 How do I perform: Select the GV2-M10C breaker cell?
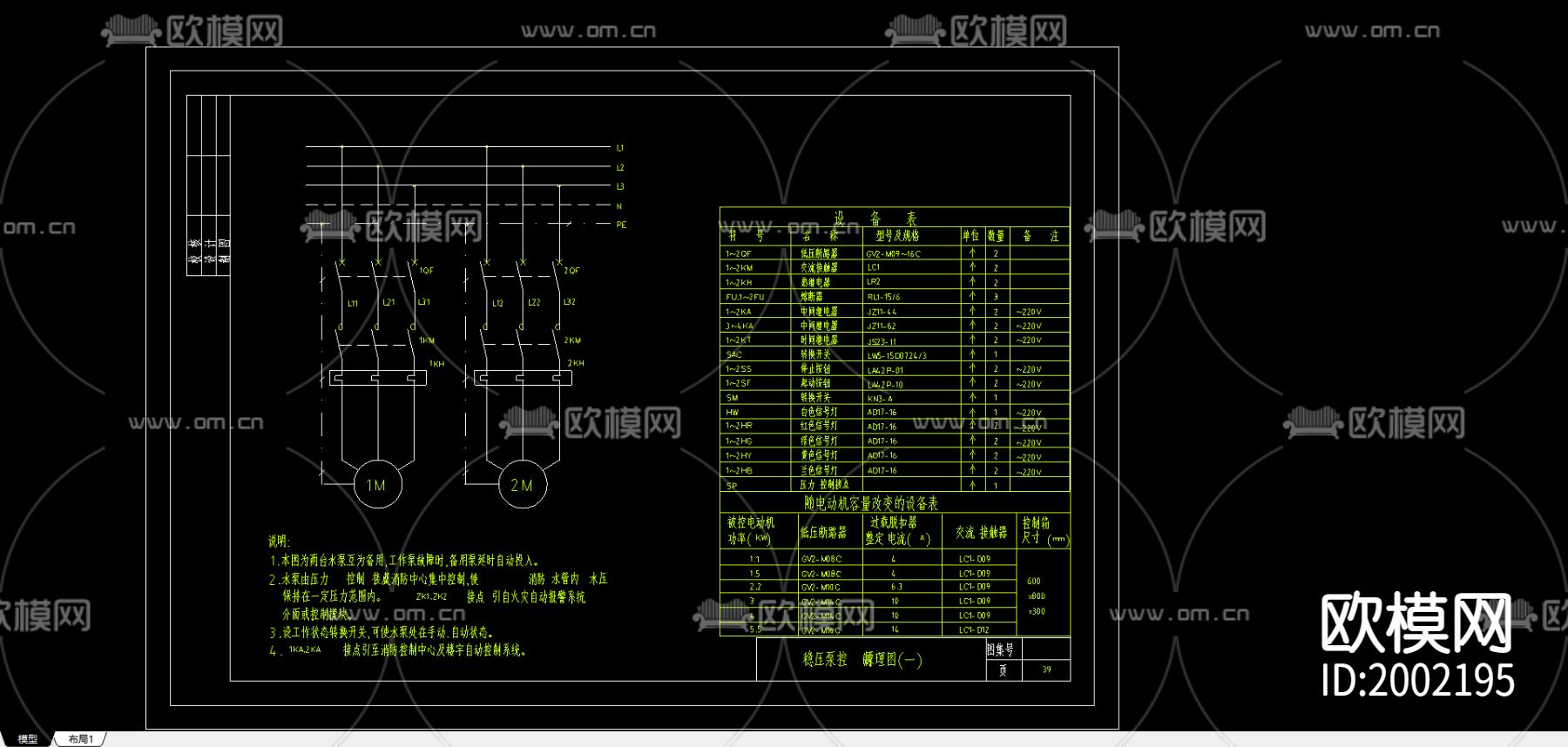coord(821,588)
